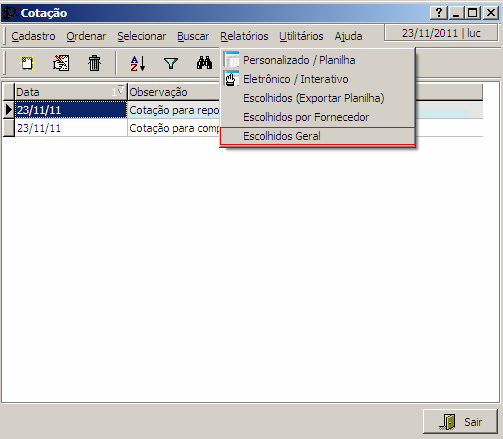
Task: Select second row dated 23/11/11
Action: (x=71, y=128)
